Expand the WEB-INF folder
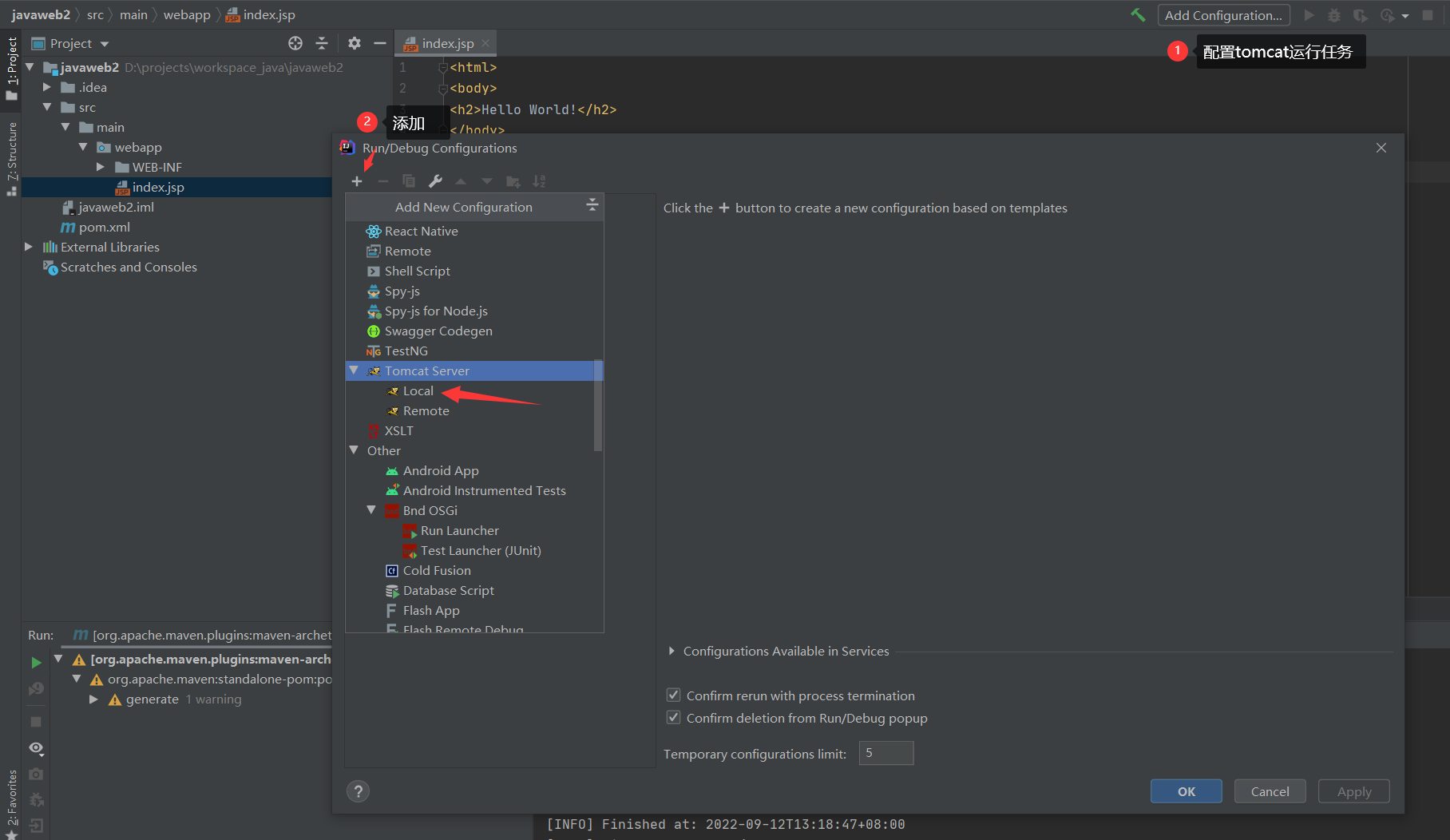Viewport: 1450px width, 840px height. point(101,167)
